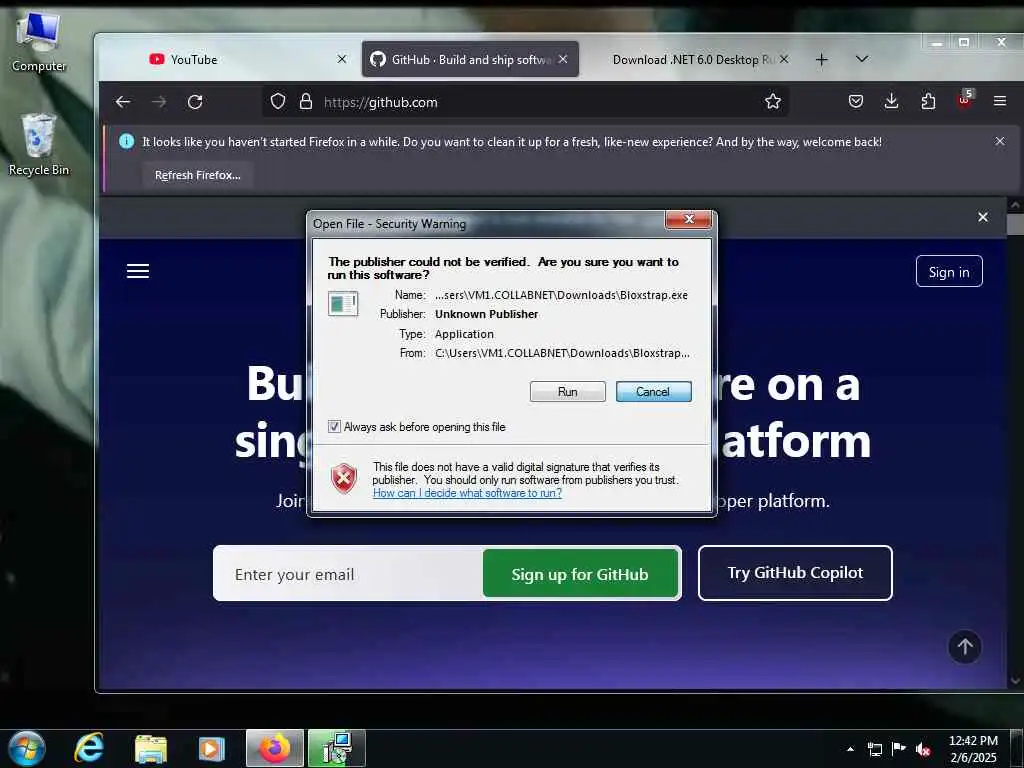Close the GitHub tab
The image size is (1024, 768).
(563, 59)
